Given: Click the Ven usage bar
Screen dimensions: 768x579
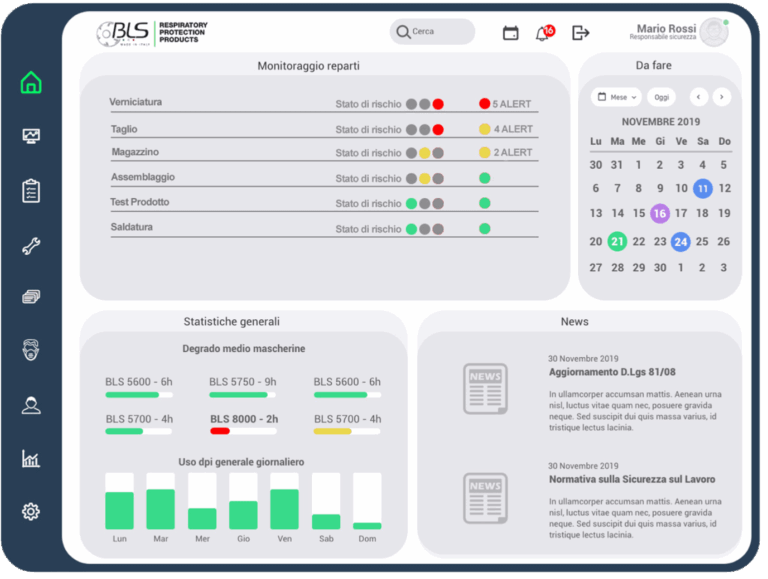Looking at the screenshot, I should pos(284,501).
